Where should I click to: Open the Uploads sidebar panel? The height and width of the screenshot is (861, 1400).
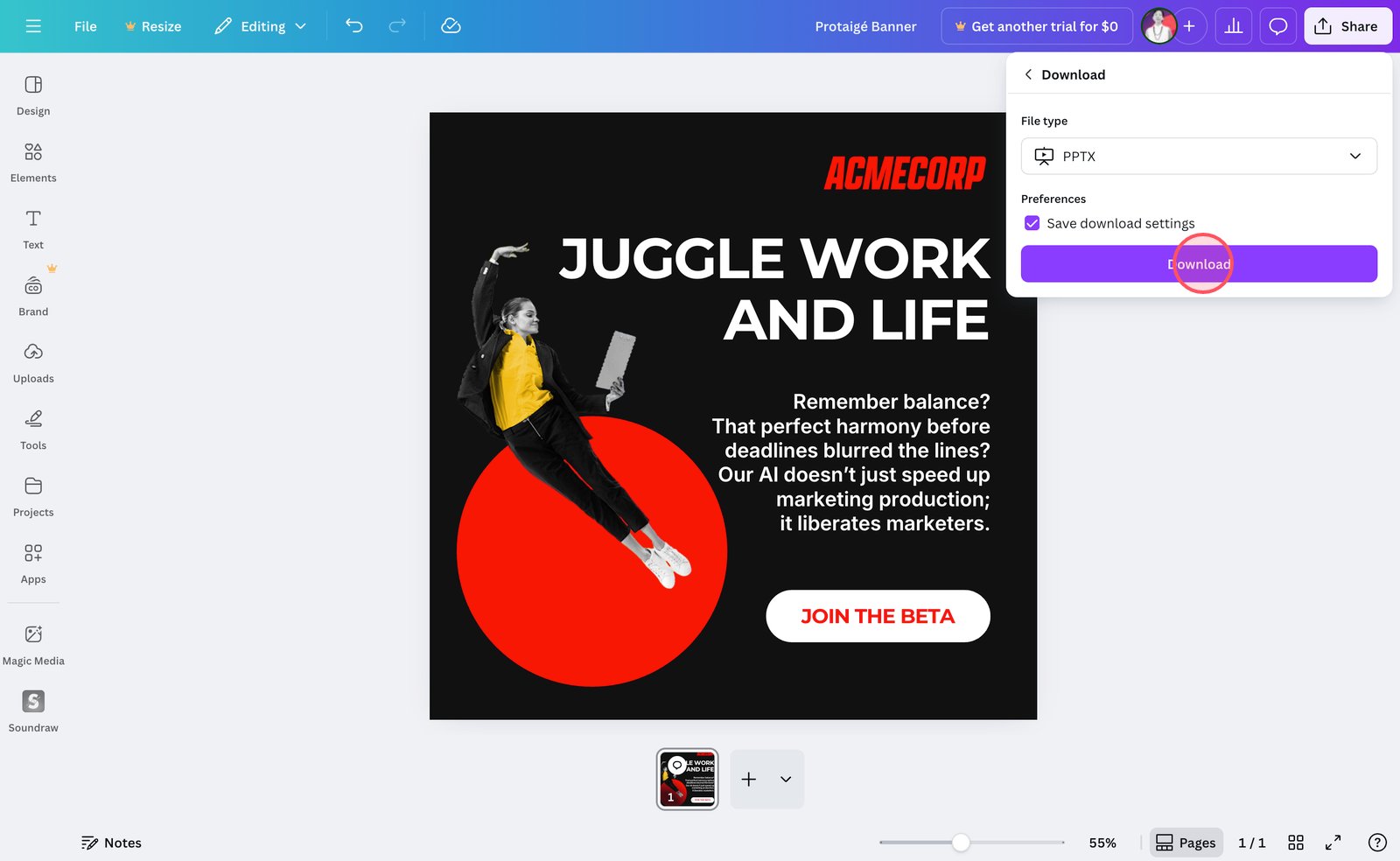(33, 363)
